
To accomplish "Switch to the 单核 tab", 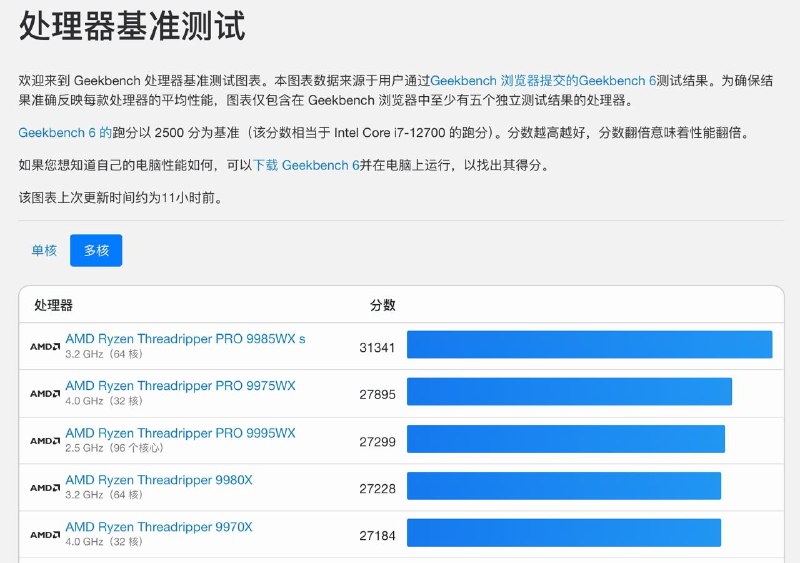I will (44, 251).
